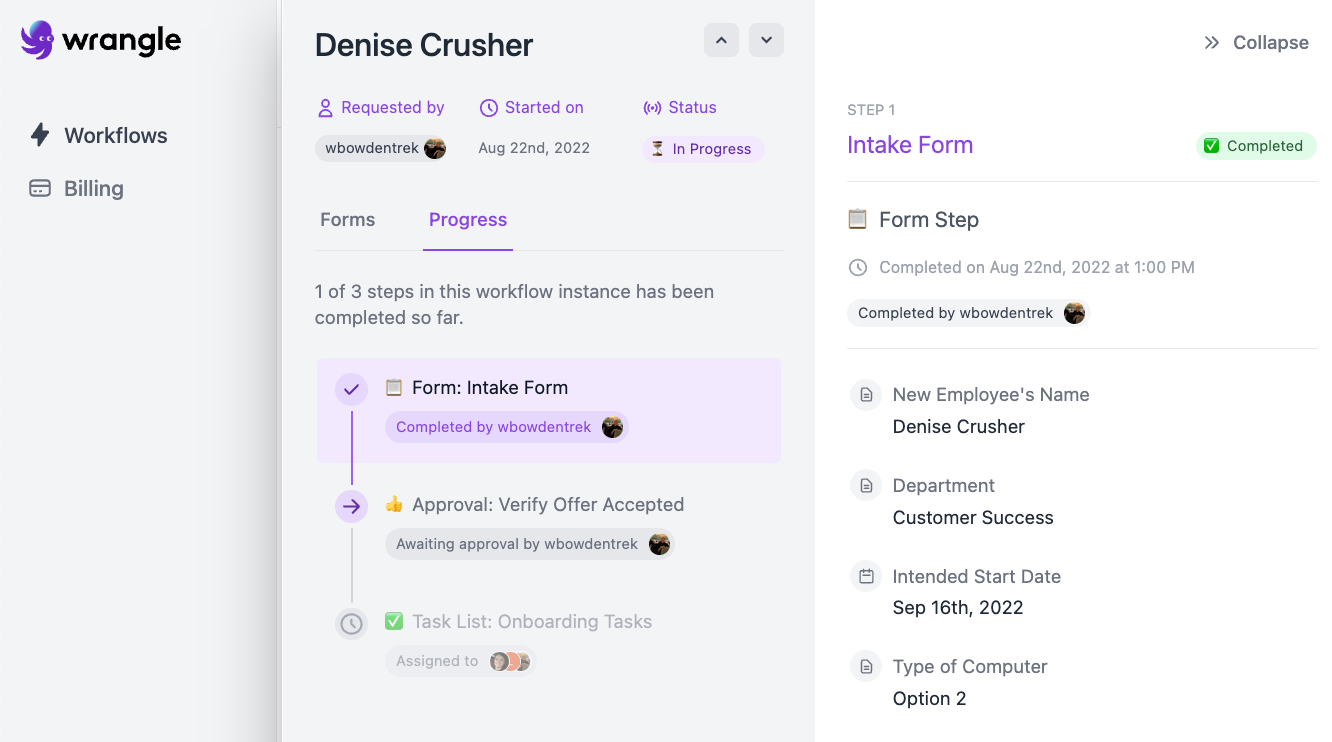The width and height of the screenshot is (1332, 742).
Task: Click the In Progress status pill
Action: (702, 149)
